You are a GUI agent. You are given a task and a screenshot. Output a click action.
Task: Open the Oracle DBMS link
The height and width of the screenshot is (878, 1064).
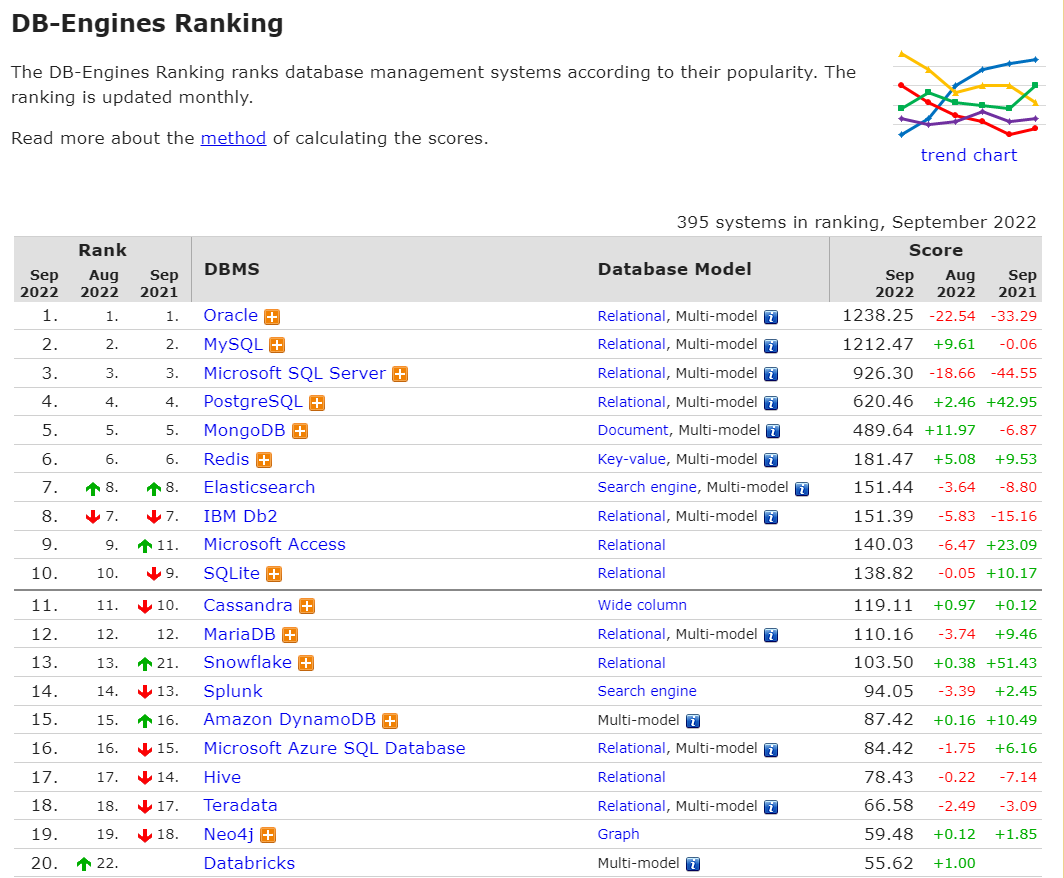point(231,316)
